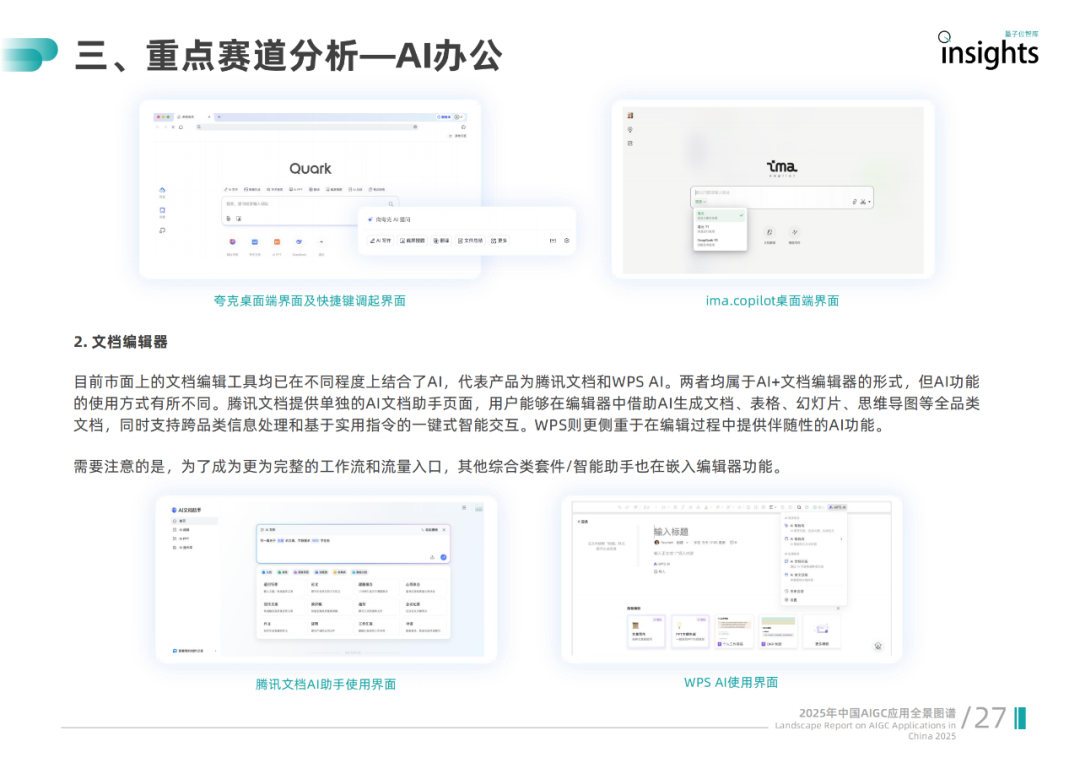The width and height of the screenshot is (1080, 763).
Task: Click the keyboard icon in Quark AI popup
Action: tap(552, 240)
